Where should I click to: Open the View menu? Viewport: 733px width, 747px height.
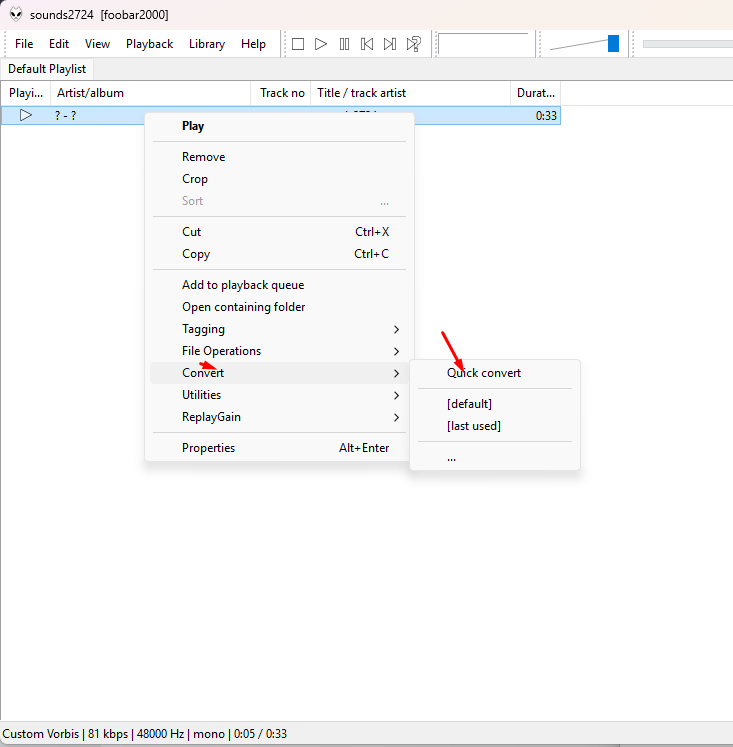click(x=97, y=44)
